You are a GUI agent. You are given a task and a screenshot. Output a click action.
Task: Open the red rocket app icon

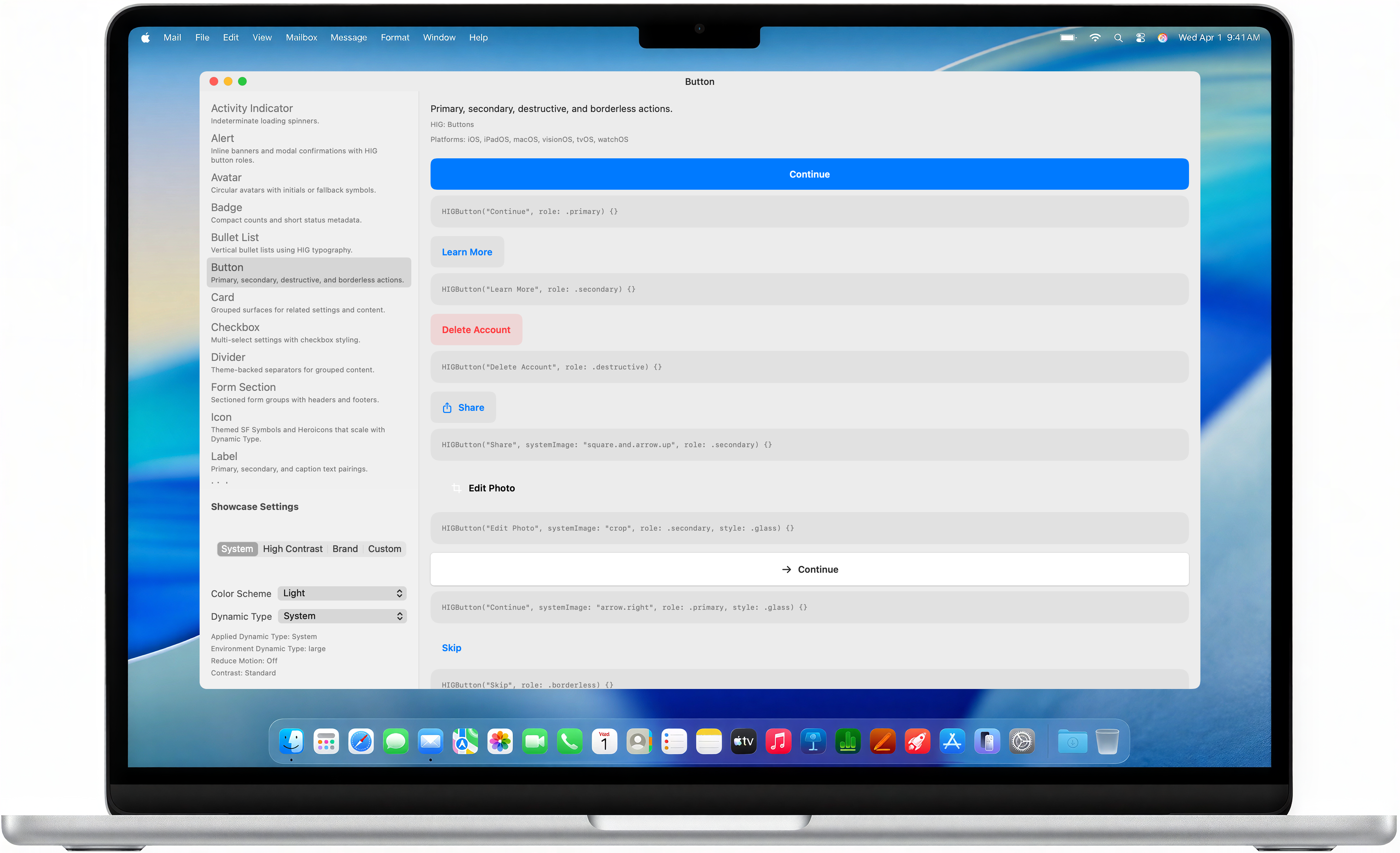918,741
